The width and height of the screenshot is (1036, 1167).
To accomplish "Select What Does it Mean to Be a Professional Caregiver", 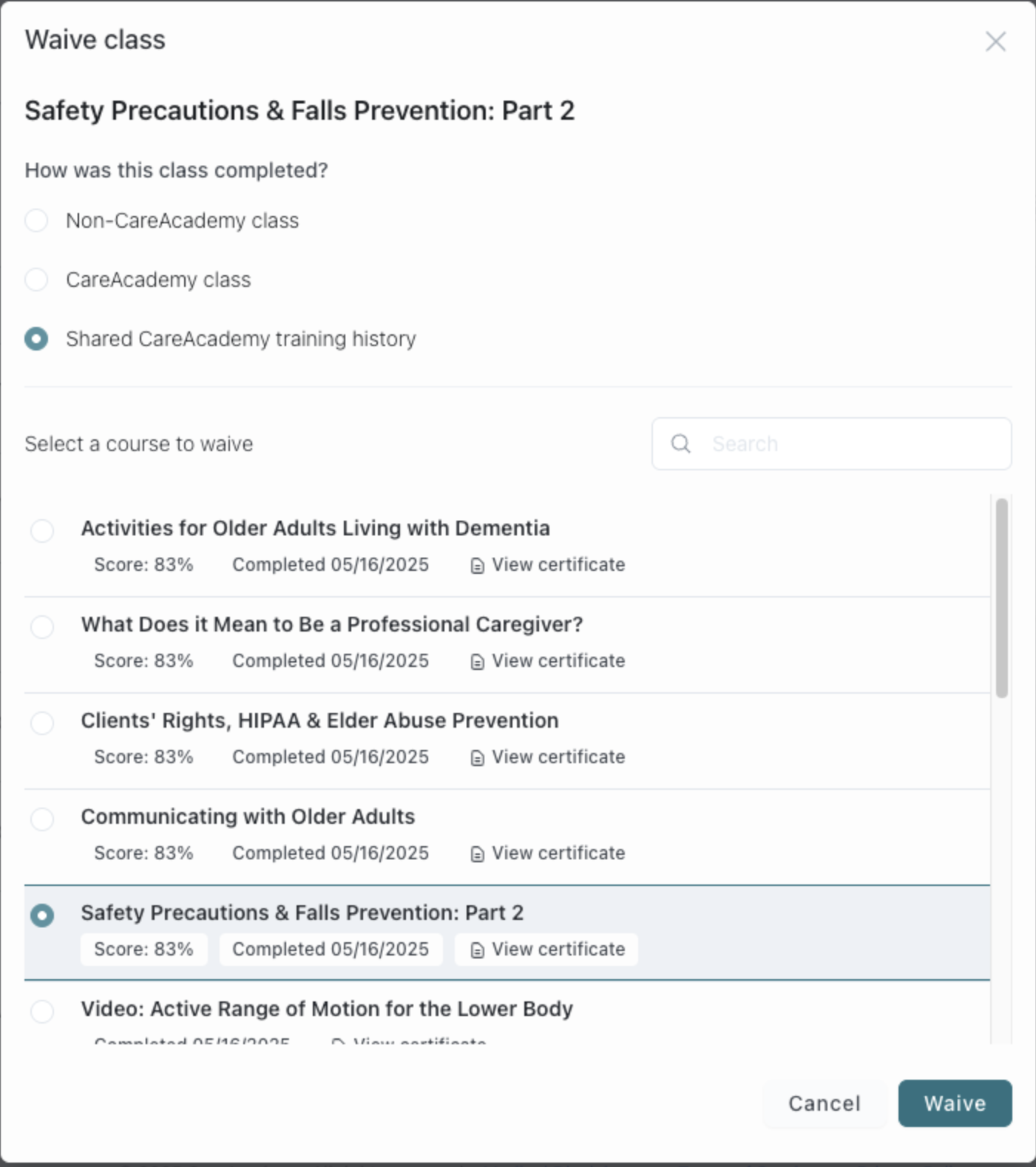I will [42, 626].
